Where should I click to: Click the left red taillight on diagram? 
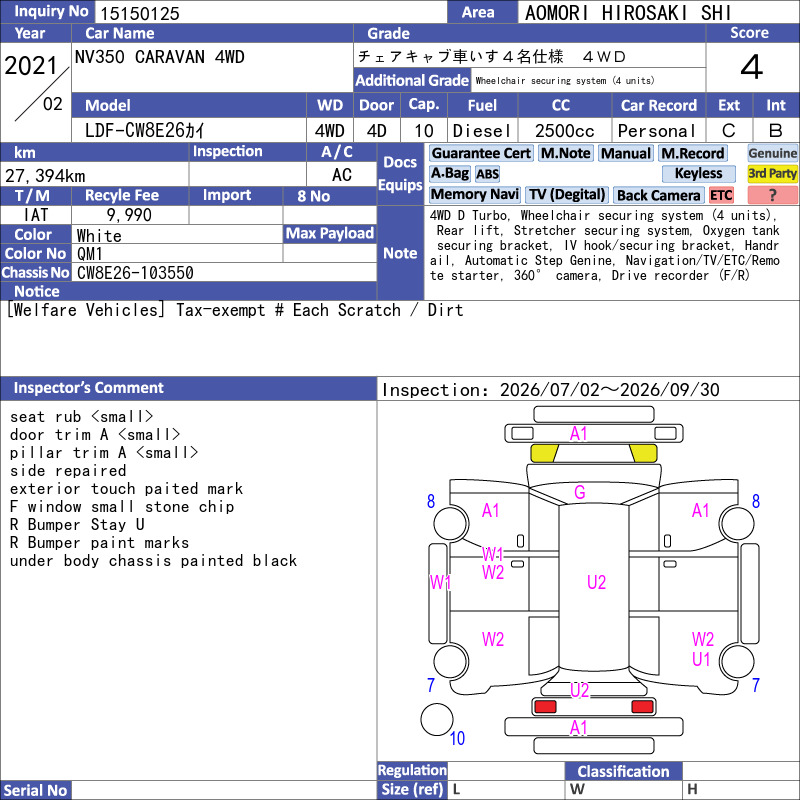pyautogui.click(x=545, y=707)
